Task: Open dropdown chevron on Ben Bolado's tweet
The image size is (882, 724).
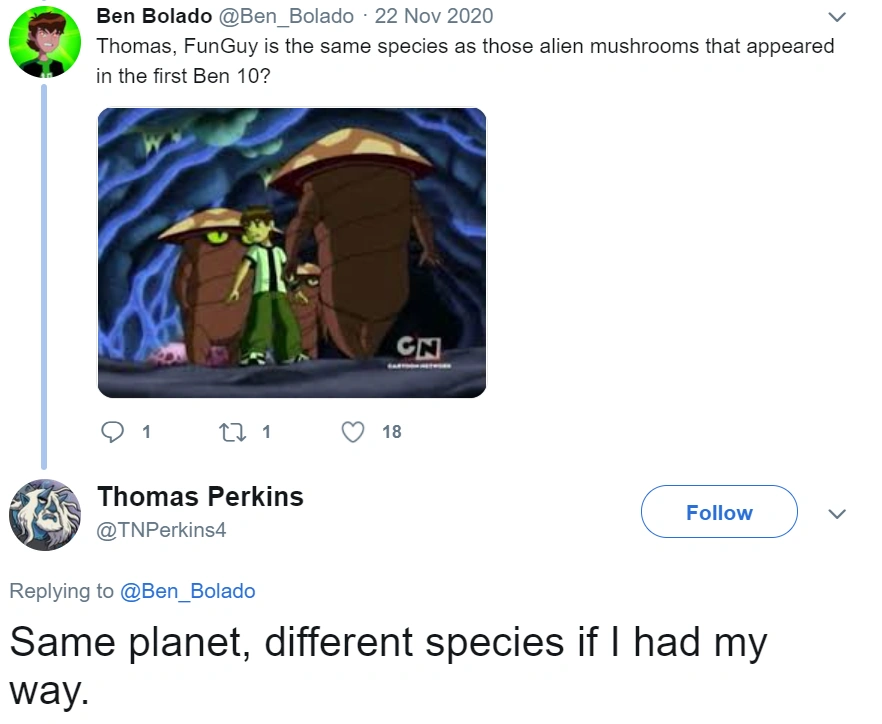Action: (838, 17)
